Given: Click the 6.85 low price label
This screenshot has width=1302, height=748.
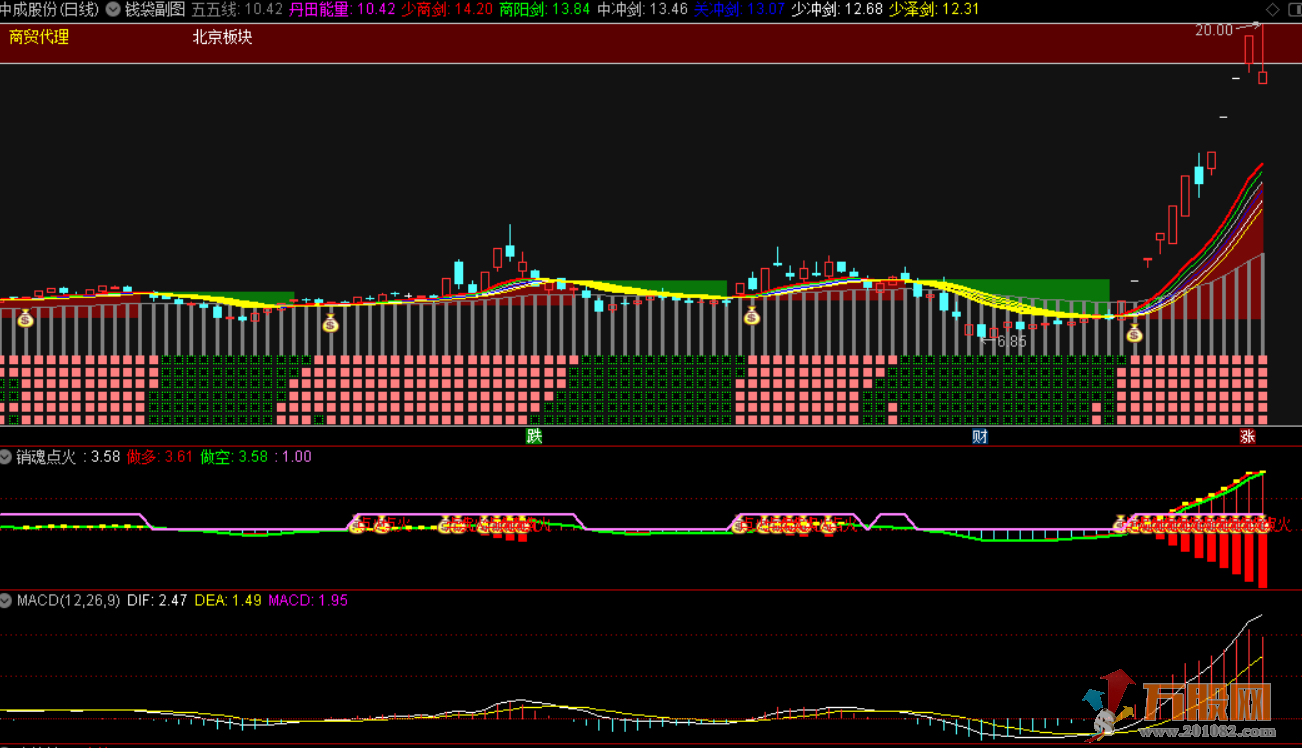Looking at the screenshot, I should (1010, 341).
